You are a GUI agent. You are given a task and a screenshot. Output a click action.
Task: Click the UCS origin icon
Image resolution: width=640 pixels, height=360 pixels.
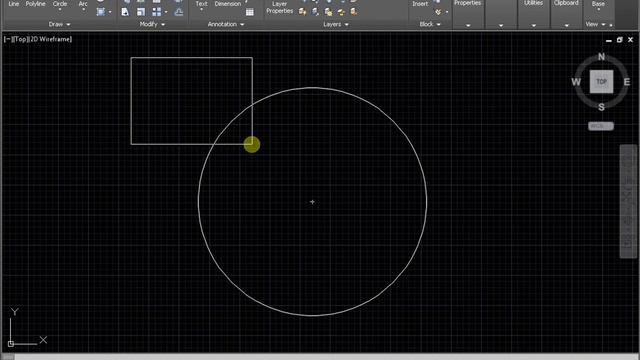11,344
